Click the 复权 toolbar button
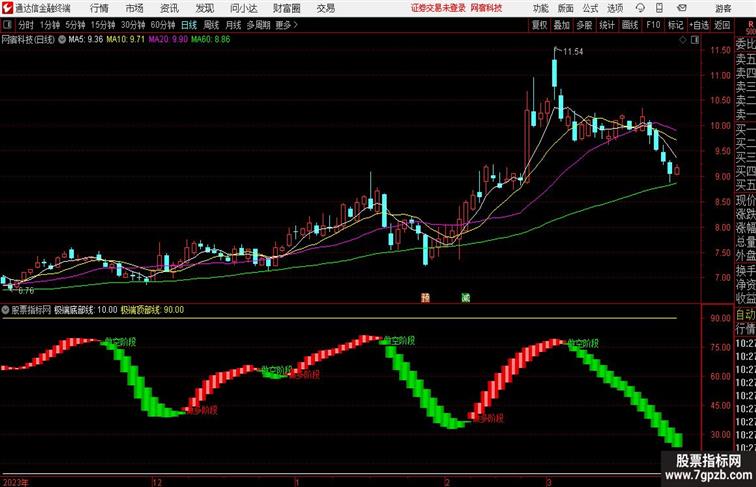Image resolution: width=756 pixels, height=487 pixels. click(x=540, y=25)
